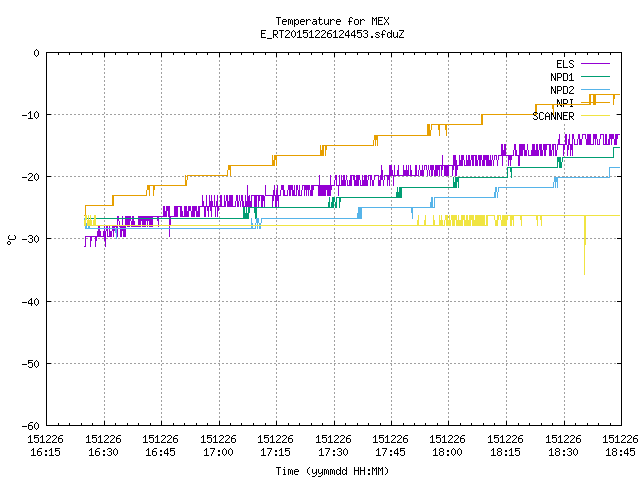The width and height of the screenshot is (640, 480).
Task: Click the x-axis tick label 17:00
Action: 218,452
